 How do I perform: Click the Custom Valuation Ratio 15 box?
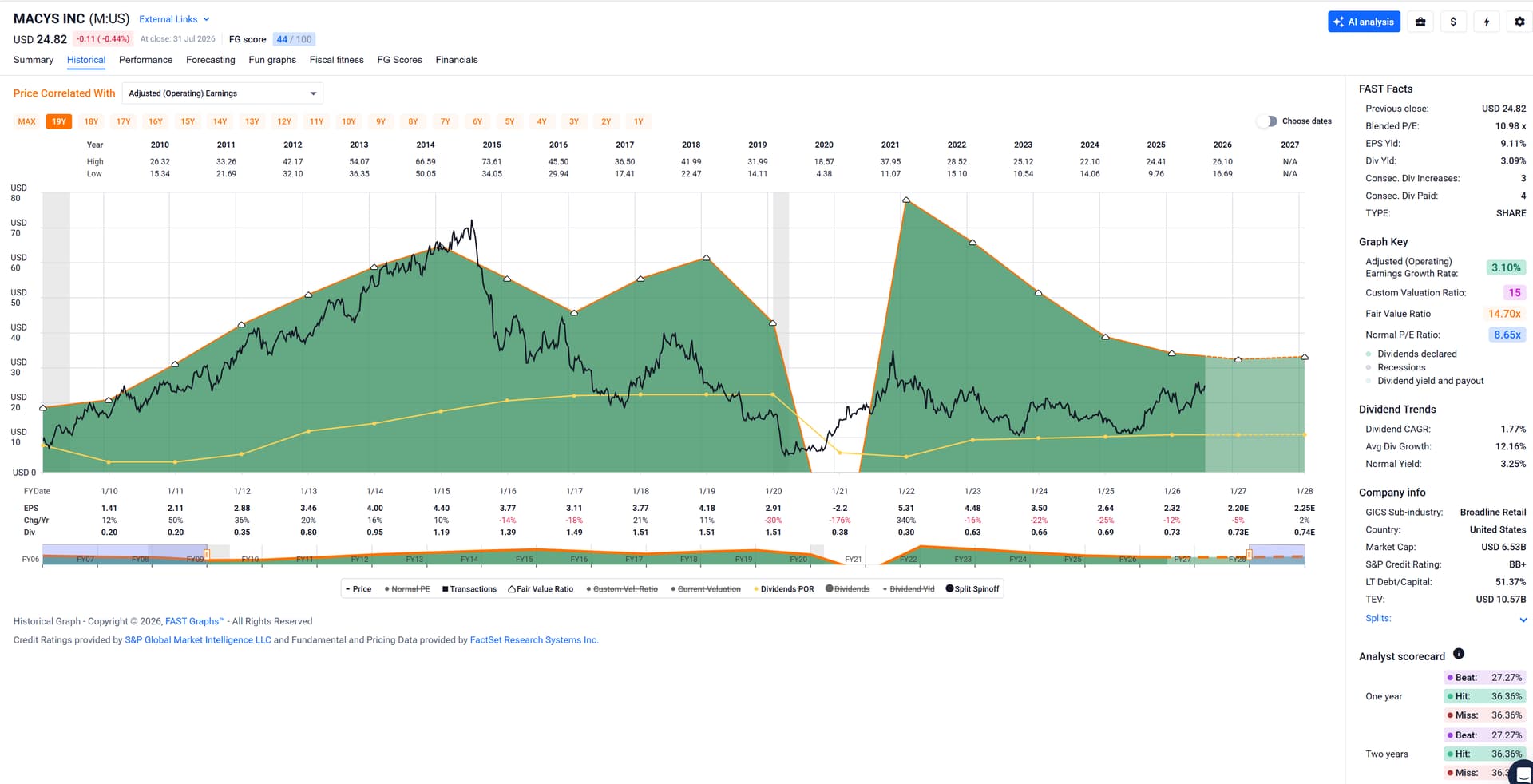coord(1515,293)
